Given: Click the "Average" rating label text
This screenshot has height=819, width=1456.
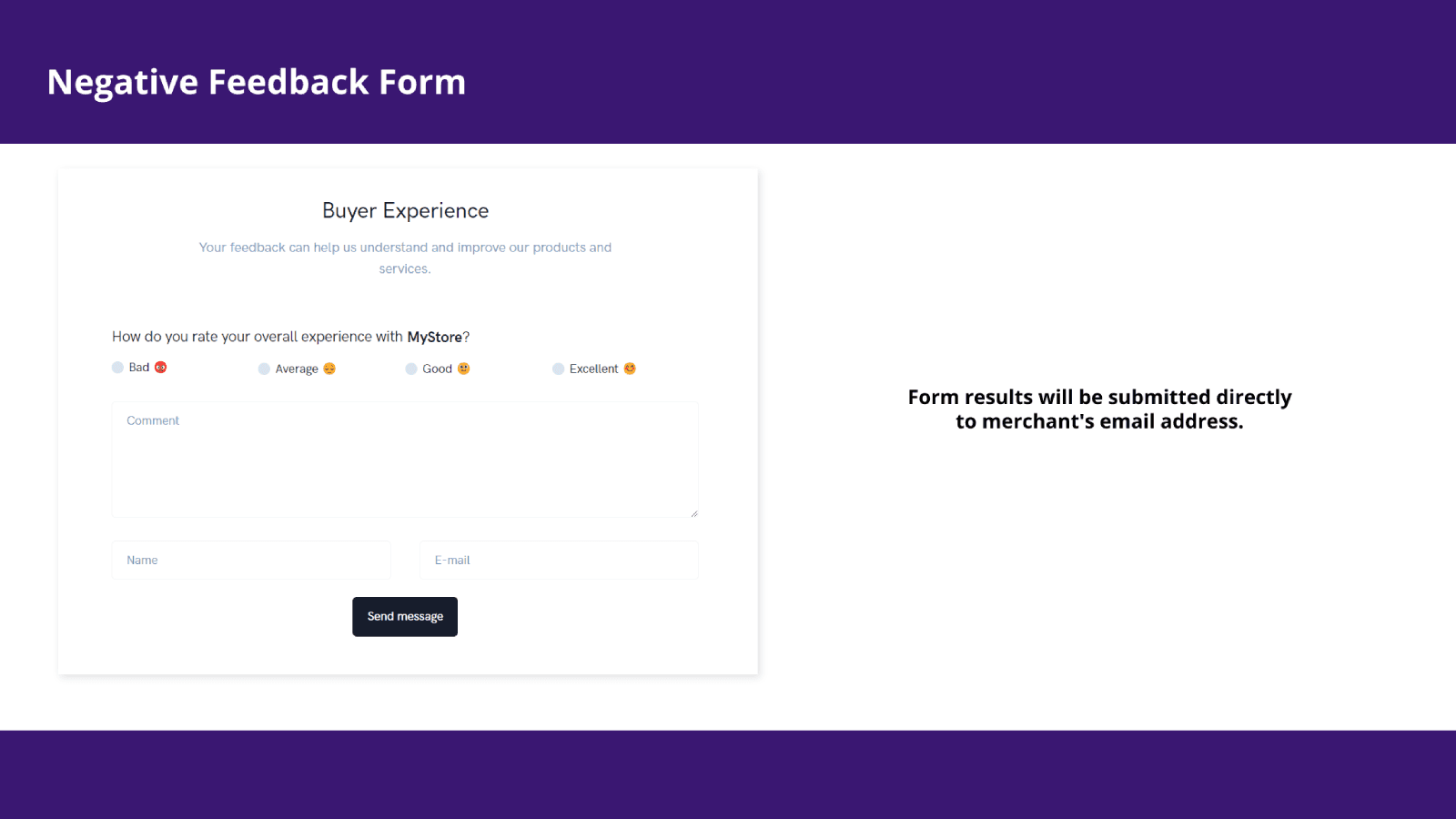Looking at the screenshot, I should 297,369.
